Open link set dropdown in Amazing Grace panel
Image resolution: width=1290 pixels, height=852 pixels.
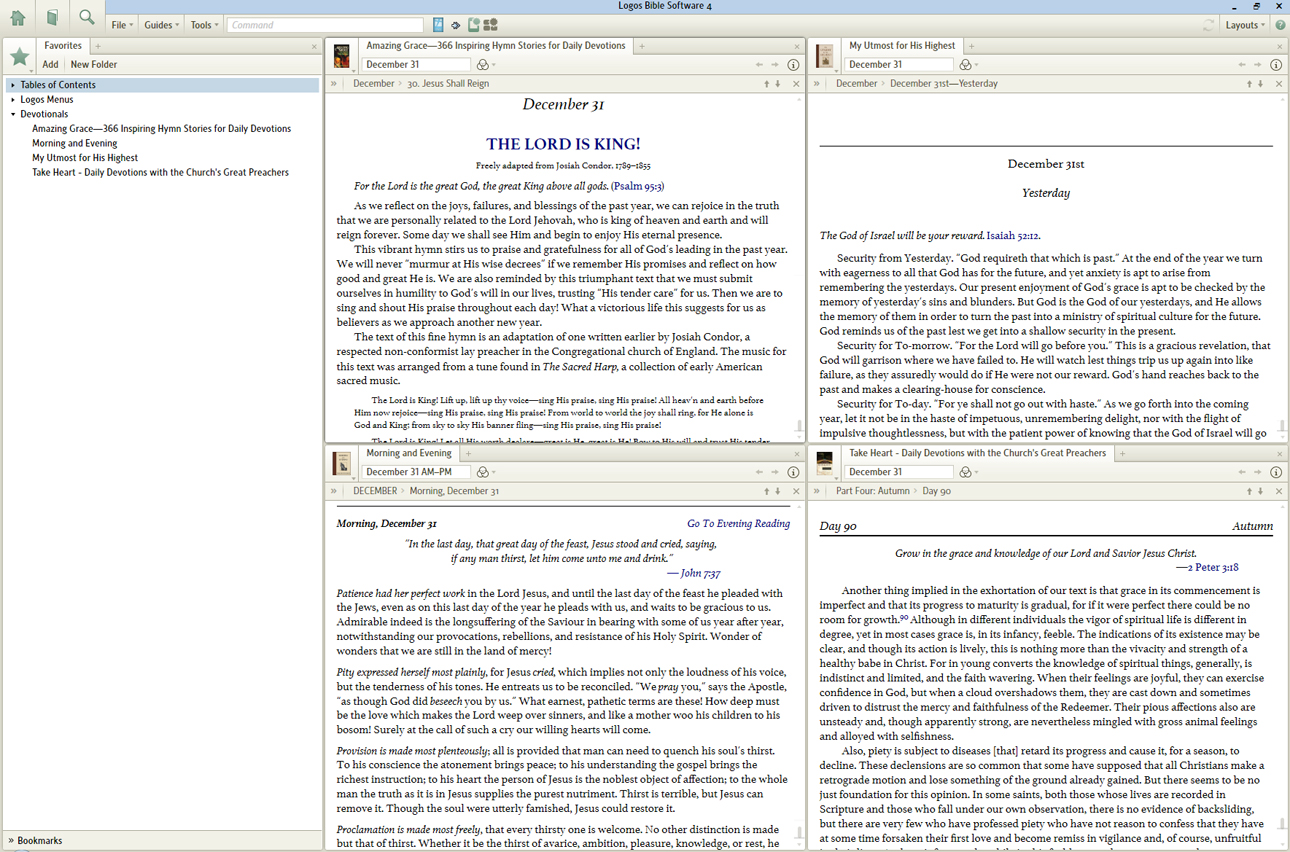tap(486, 65)
